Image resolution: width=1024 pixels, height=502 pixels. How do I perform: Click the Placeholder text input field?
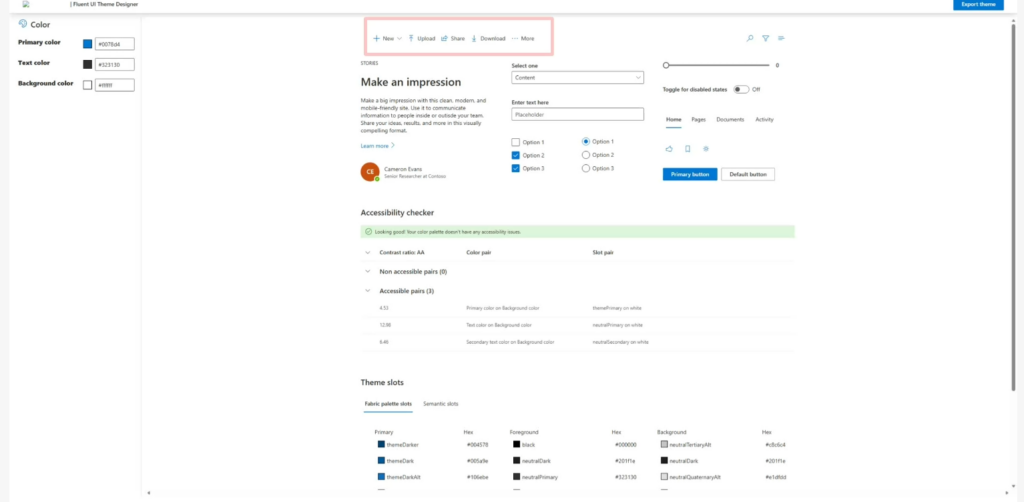pos(577,114)
